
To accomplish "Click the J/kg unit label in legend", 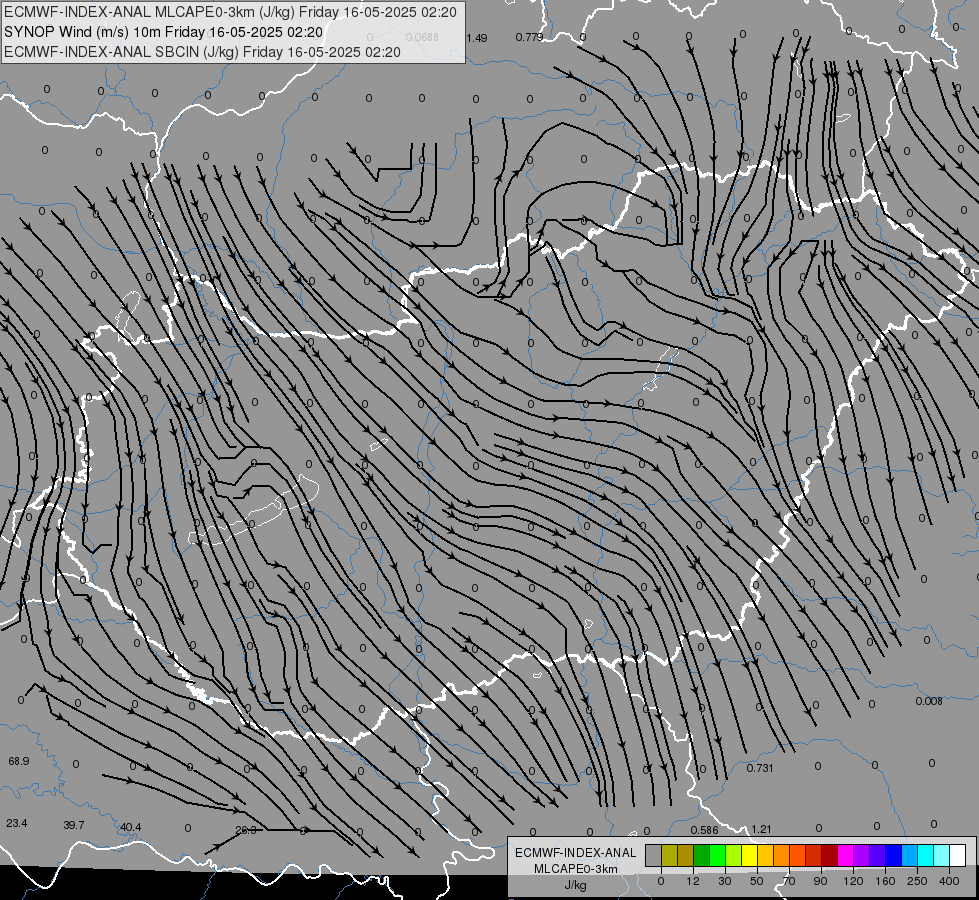I will 576,885.
